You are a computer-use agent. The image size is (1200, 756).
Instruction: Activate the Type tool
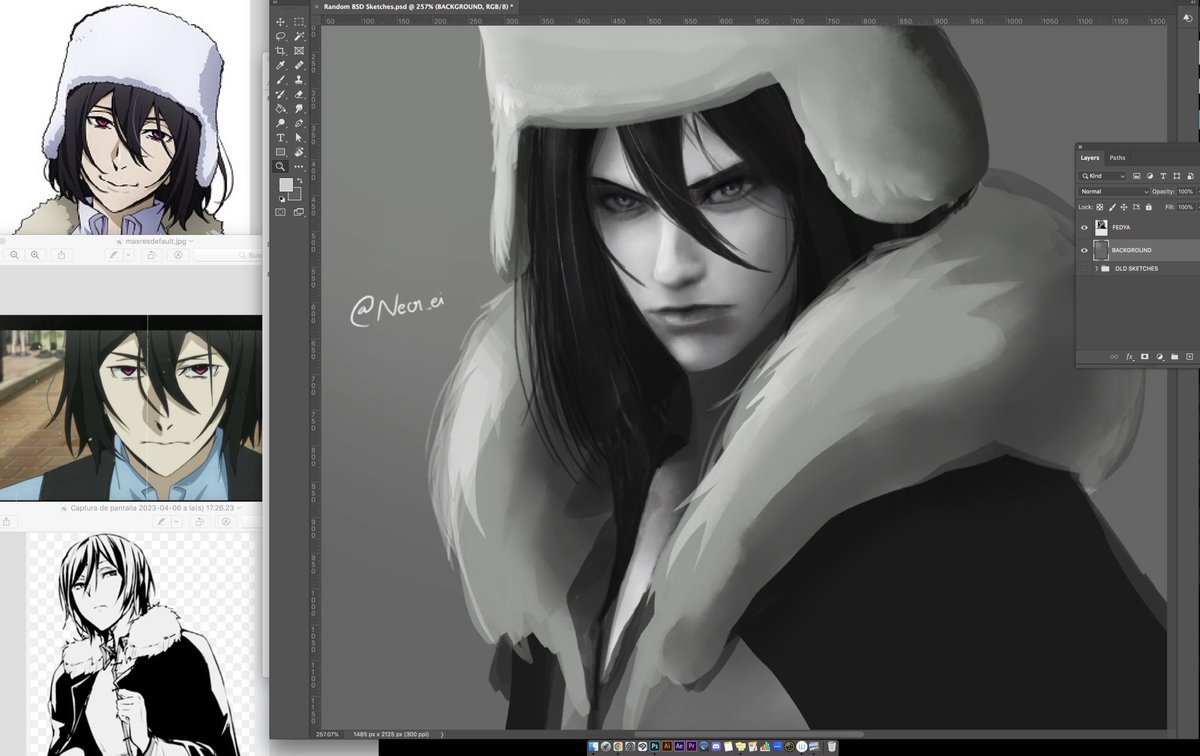[x=281, y=138]
